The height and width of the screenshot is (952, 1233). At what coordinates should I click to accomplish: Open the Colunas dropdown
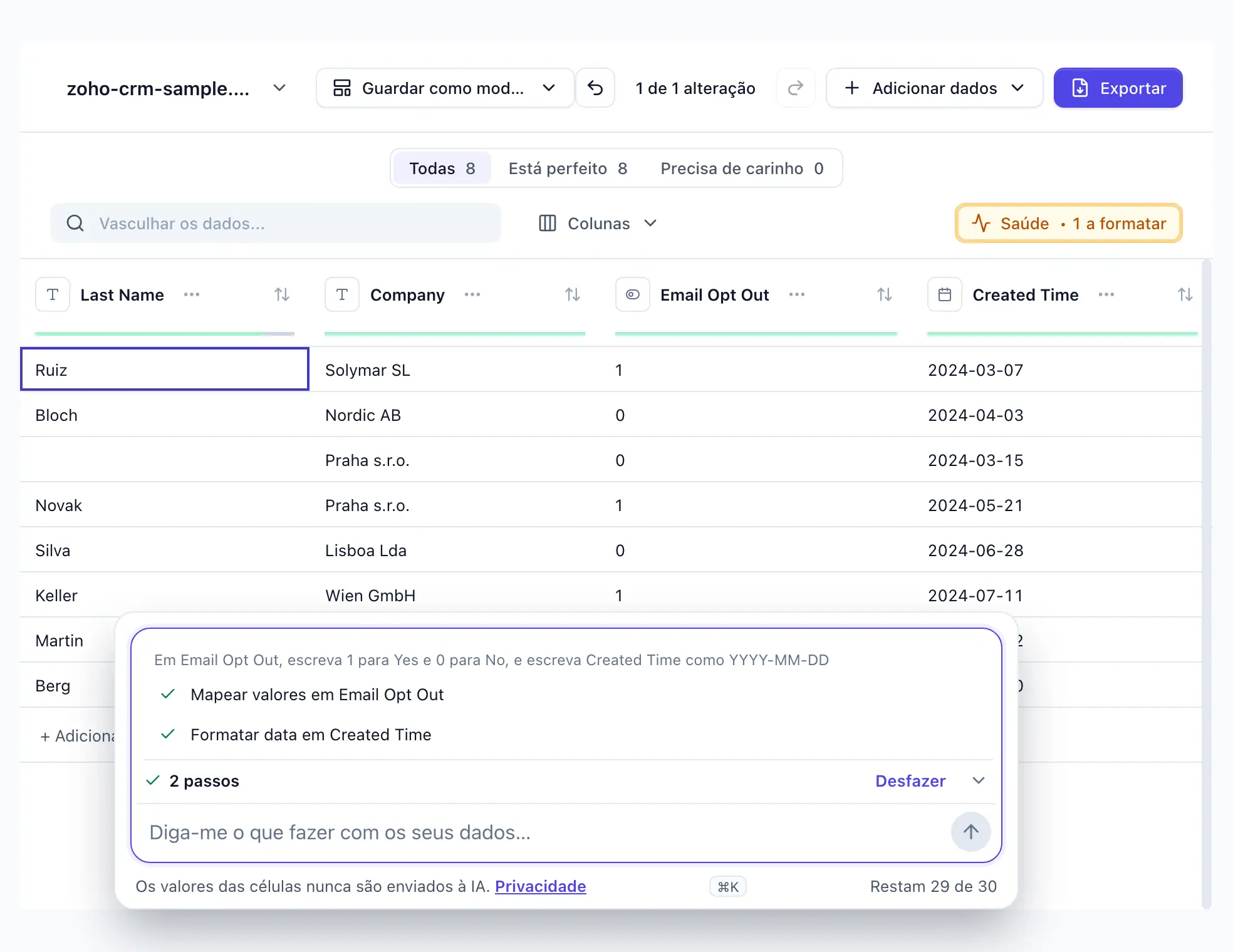click(598, 224)
